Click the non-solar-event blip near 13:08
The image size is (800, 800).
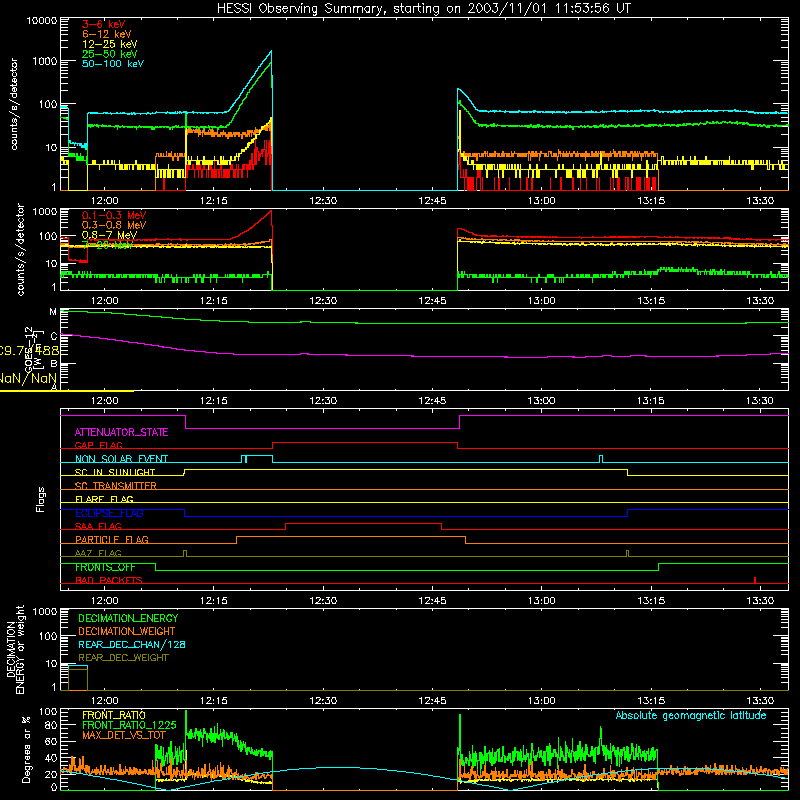click(x=601, y=459)
